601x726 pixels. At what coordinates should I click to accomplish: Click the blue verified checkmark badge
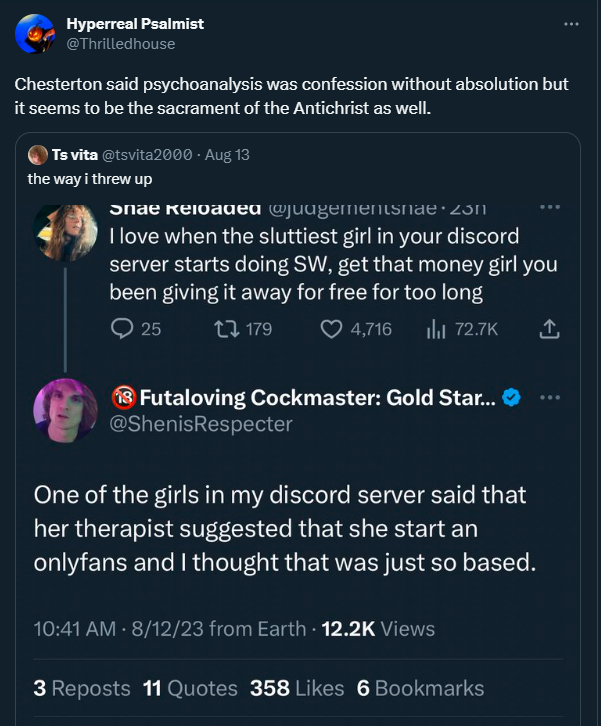(x=512, y=398)
